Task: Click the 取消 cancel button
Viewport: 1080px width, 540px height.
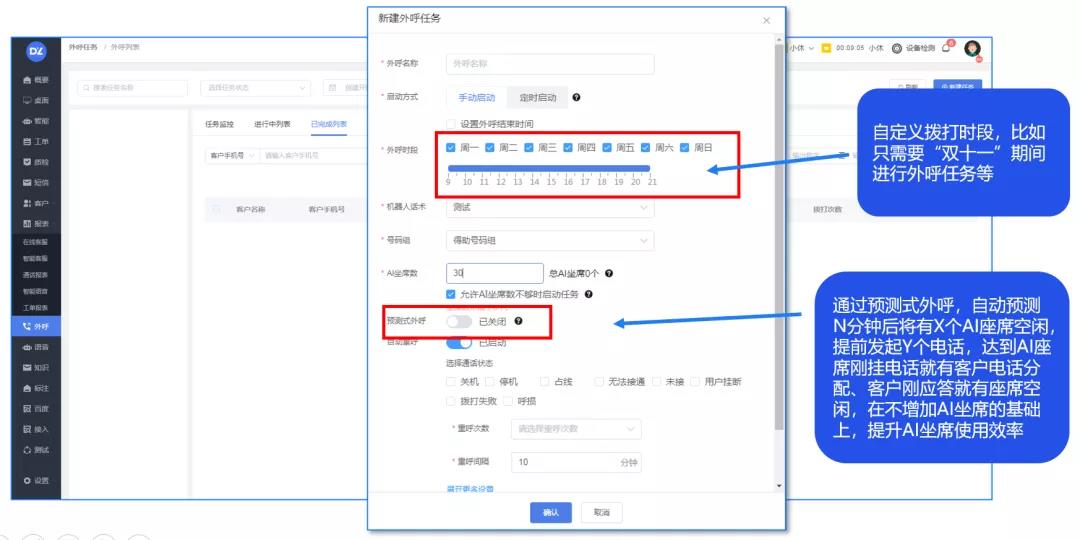Action: click(x=601, y=512)
